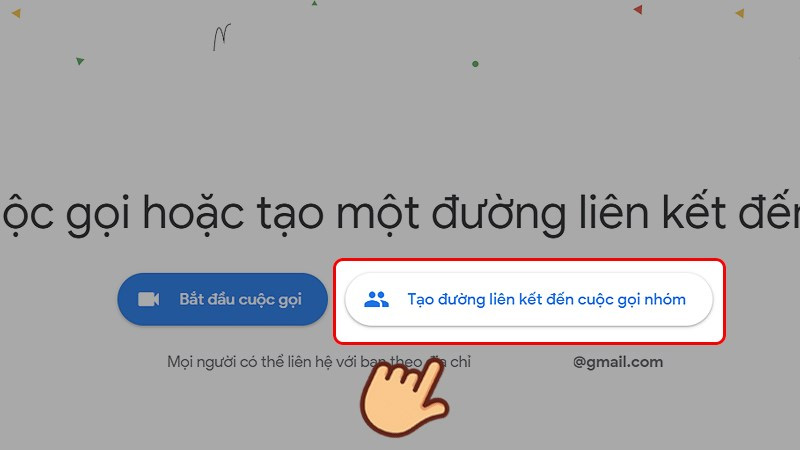Click the group people icon
Image resolution: width=800 pixels, height=450 pixels.
tap(377, 299)
